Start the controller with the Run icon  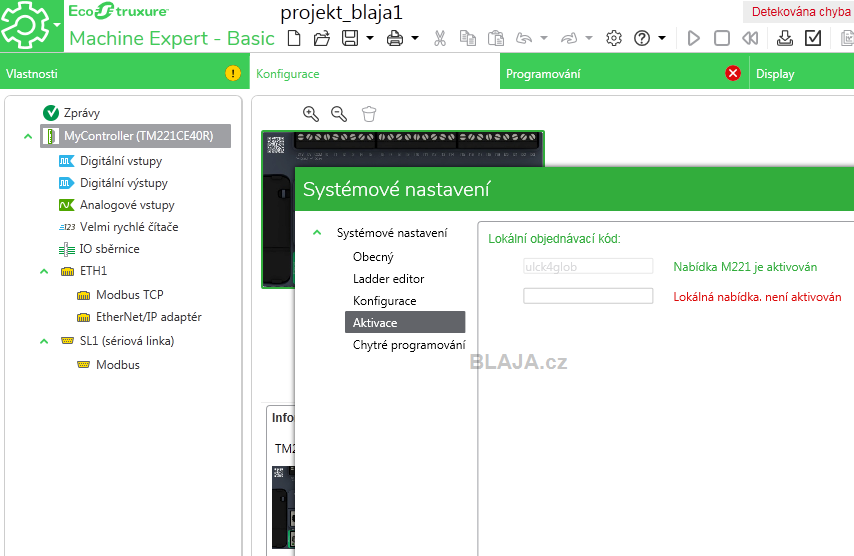pyautogui.click(x=693, y=38)
